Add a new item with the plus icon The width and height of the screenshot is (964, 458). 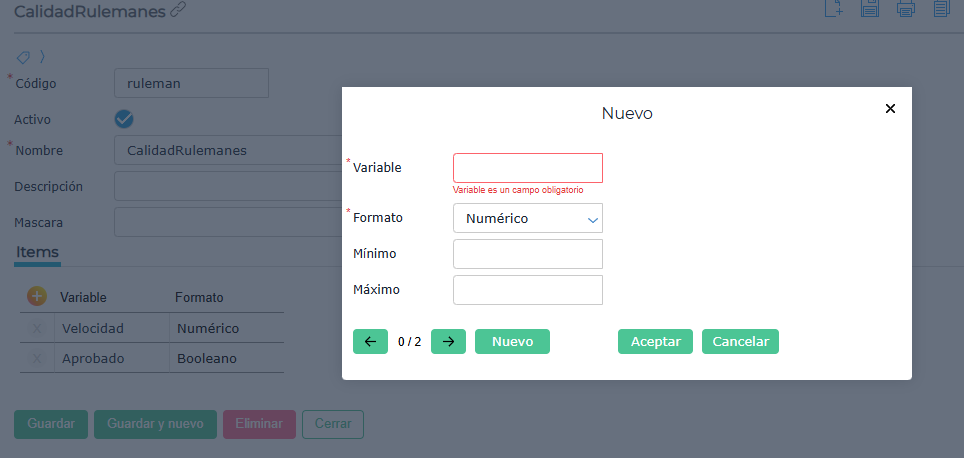tap(37, 296)
